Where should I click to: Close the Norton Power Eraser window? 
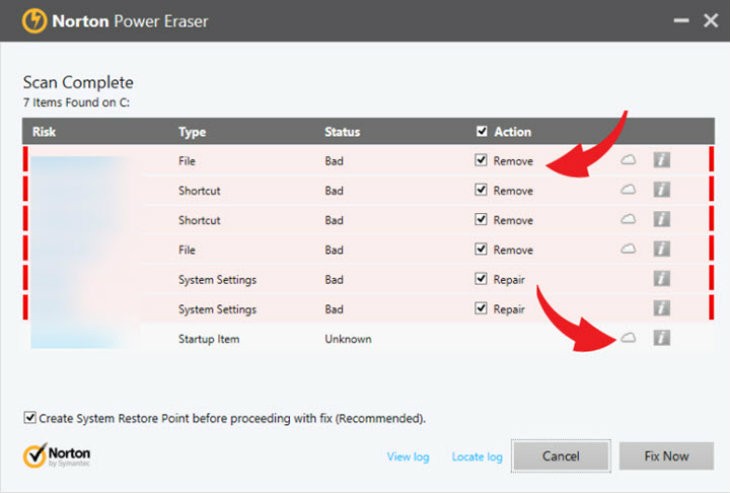(711, 20)
